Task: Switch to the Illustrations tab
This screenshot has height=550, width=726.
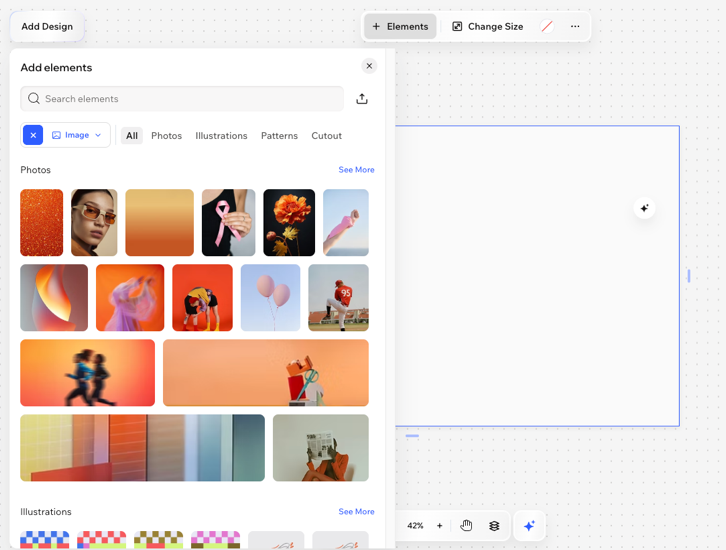Action: pyautogui.click(x=221, y=136)
